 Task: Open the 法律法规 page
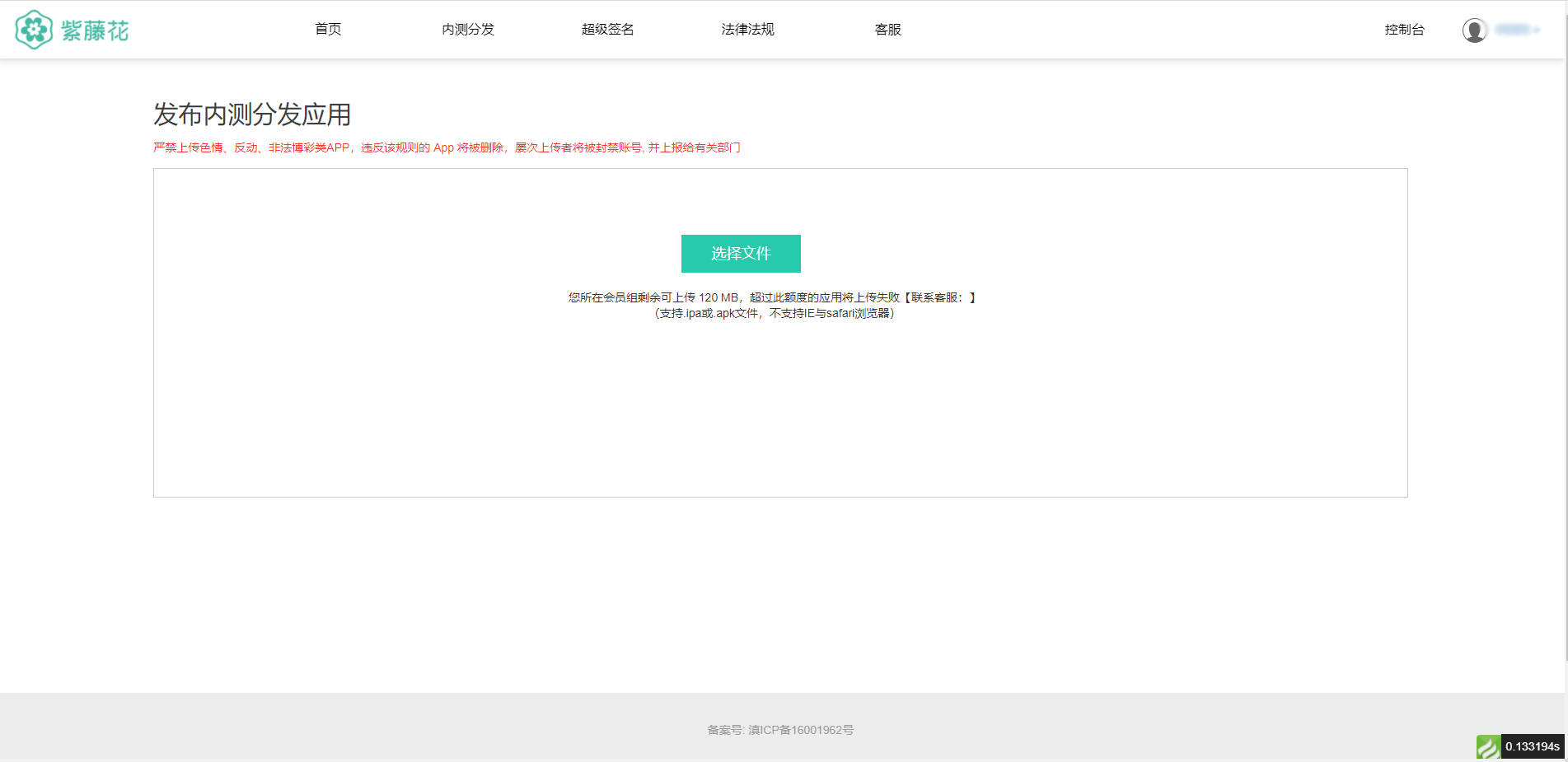tap(747, 29)
